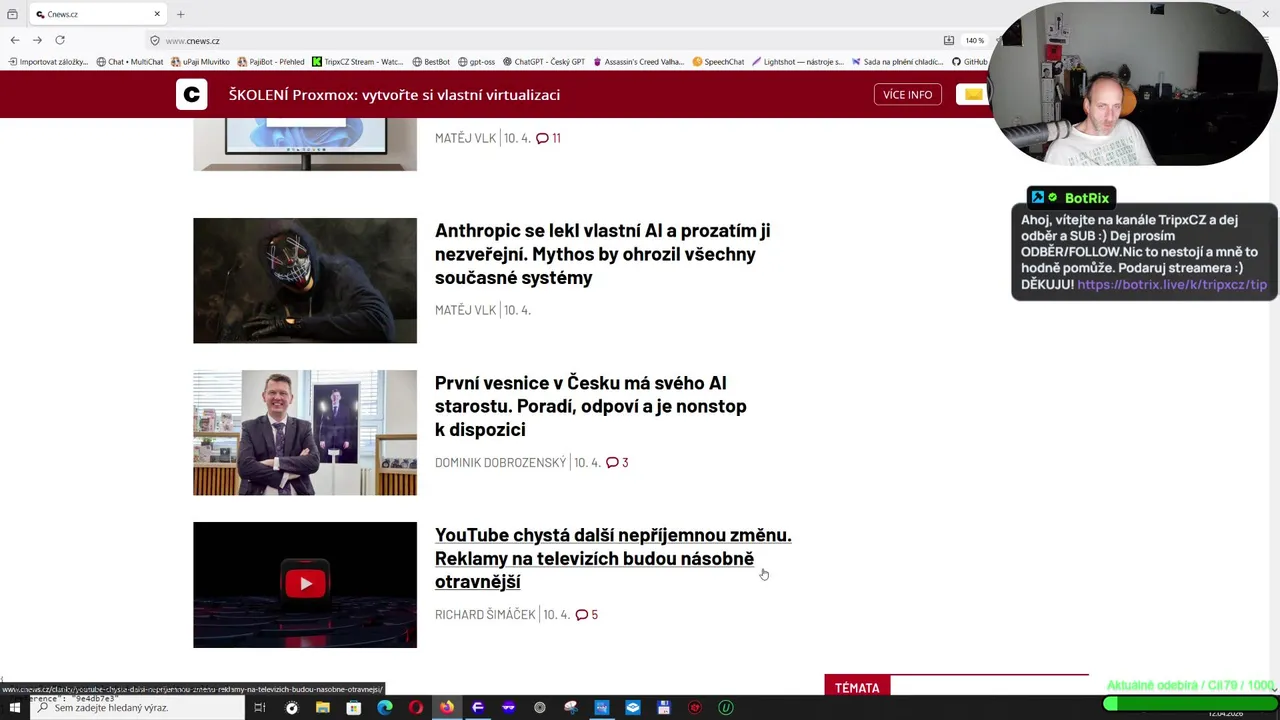Click the green subscriber goal progress bar
The width and height of the screenshot is (1280, 720).
point(1190,704)
